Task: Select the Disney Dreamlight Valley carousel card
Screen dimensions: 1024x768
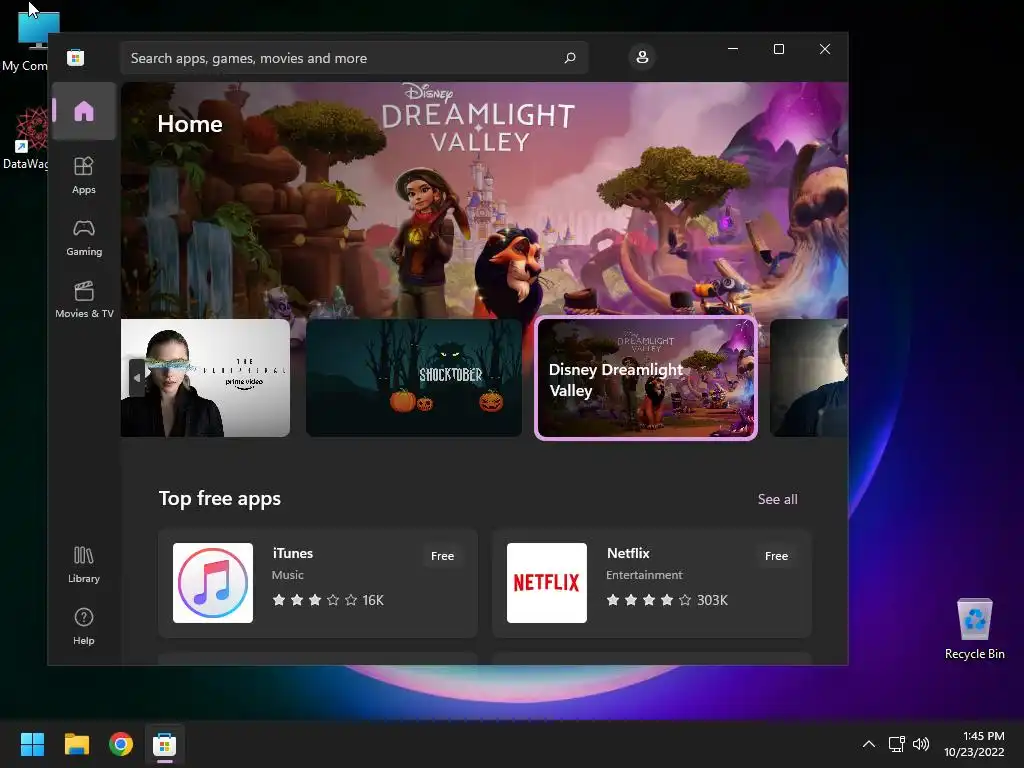Action: [646, 378]
